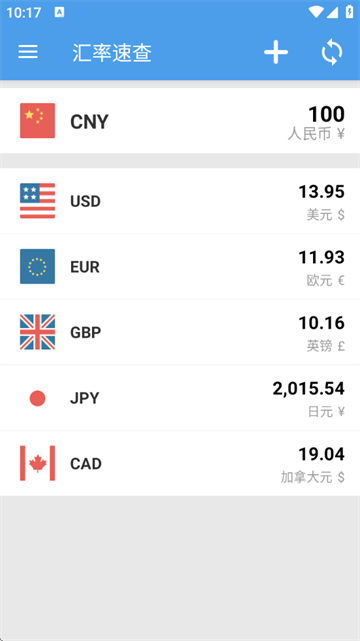Tap the Wi-Fi signal status icon

click(315, 12)
